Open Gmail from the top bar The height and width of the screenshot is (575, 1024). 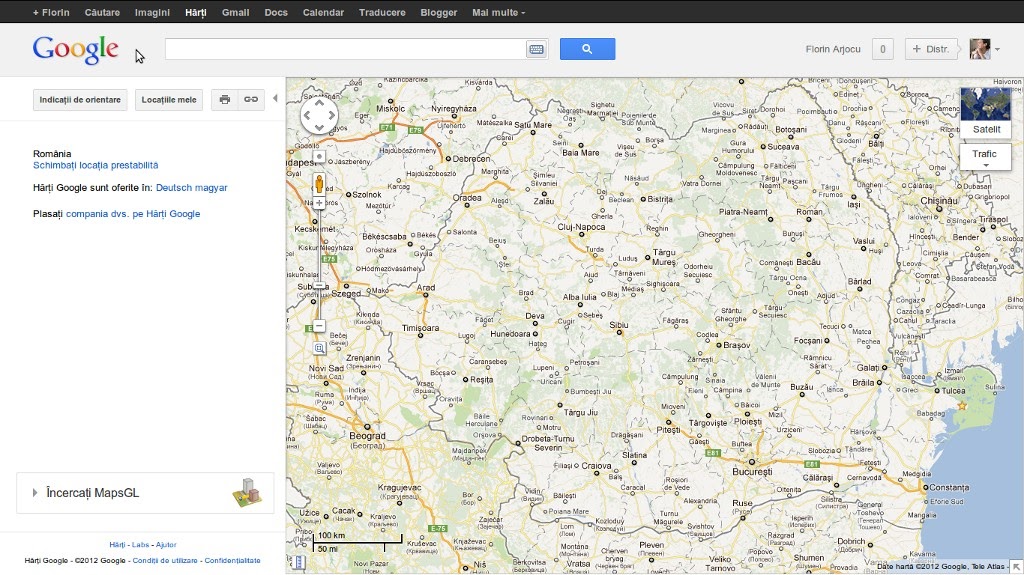[235, 12]
